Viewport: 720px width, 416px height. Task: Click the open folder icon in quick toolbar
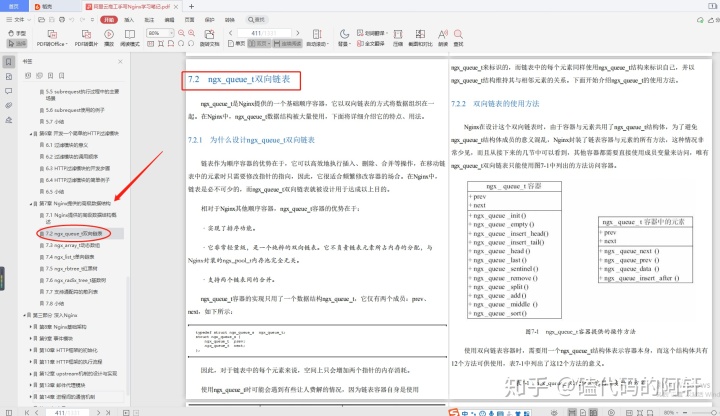click(41, 20)
